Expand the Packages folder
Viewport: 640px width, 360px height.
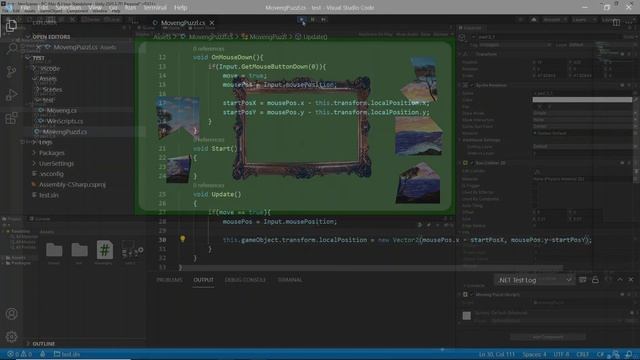tap(51, 153)
